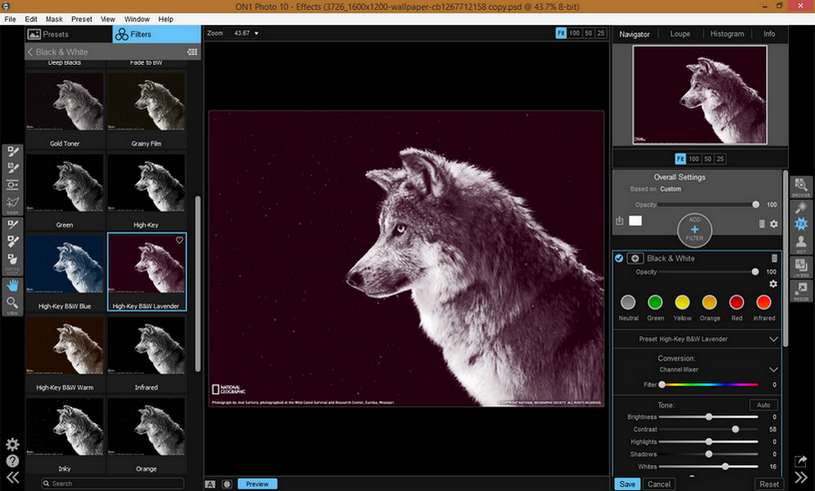Select the Hand tool in left toolbar

(14, 283)
